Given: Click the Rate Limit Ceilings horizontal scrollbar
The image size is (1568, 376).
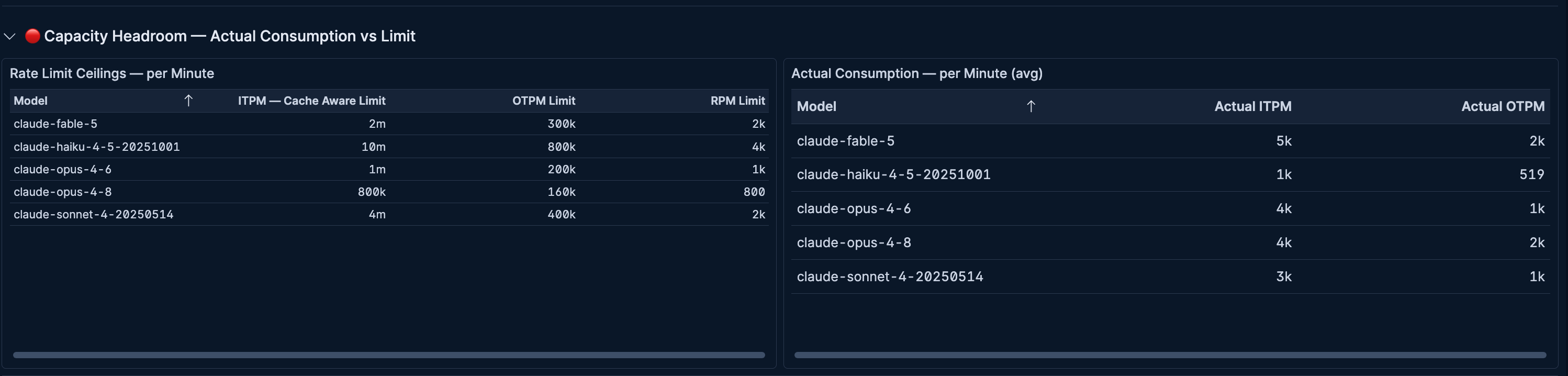Looking at the screenshot, I should 389,355.
